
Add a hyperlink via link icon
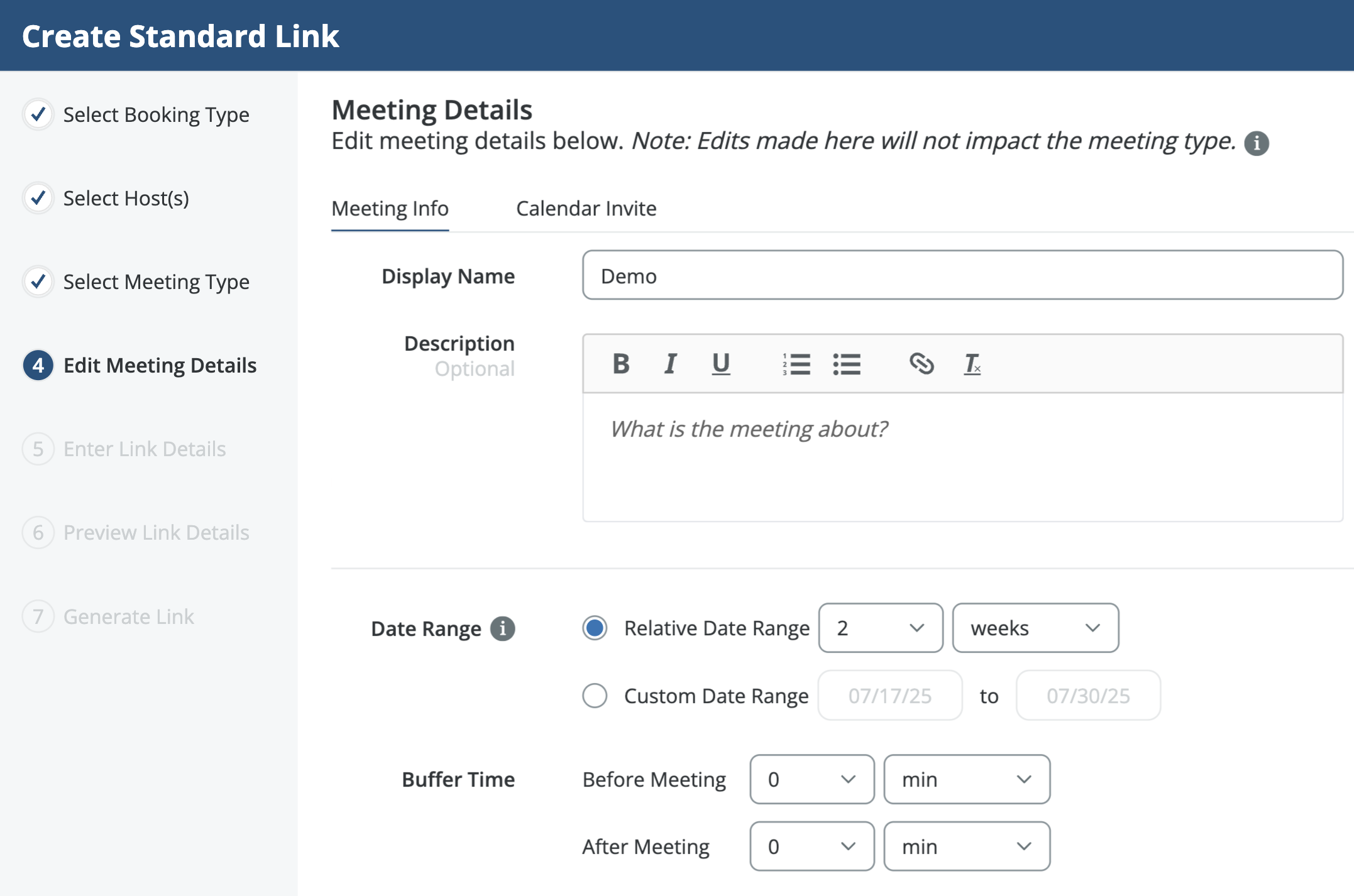point(922,364)
